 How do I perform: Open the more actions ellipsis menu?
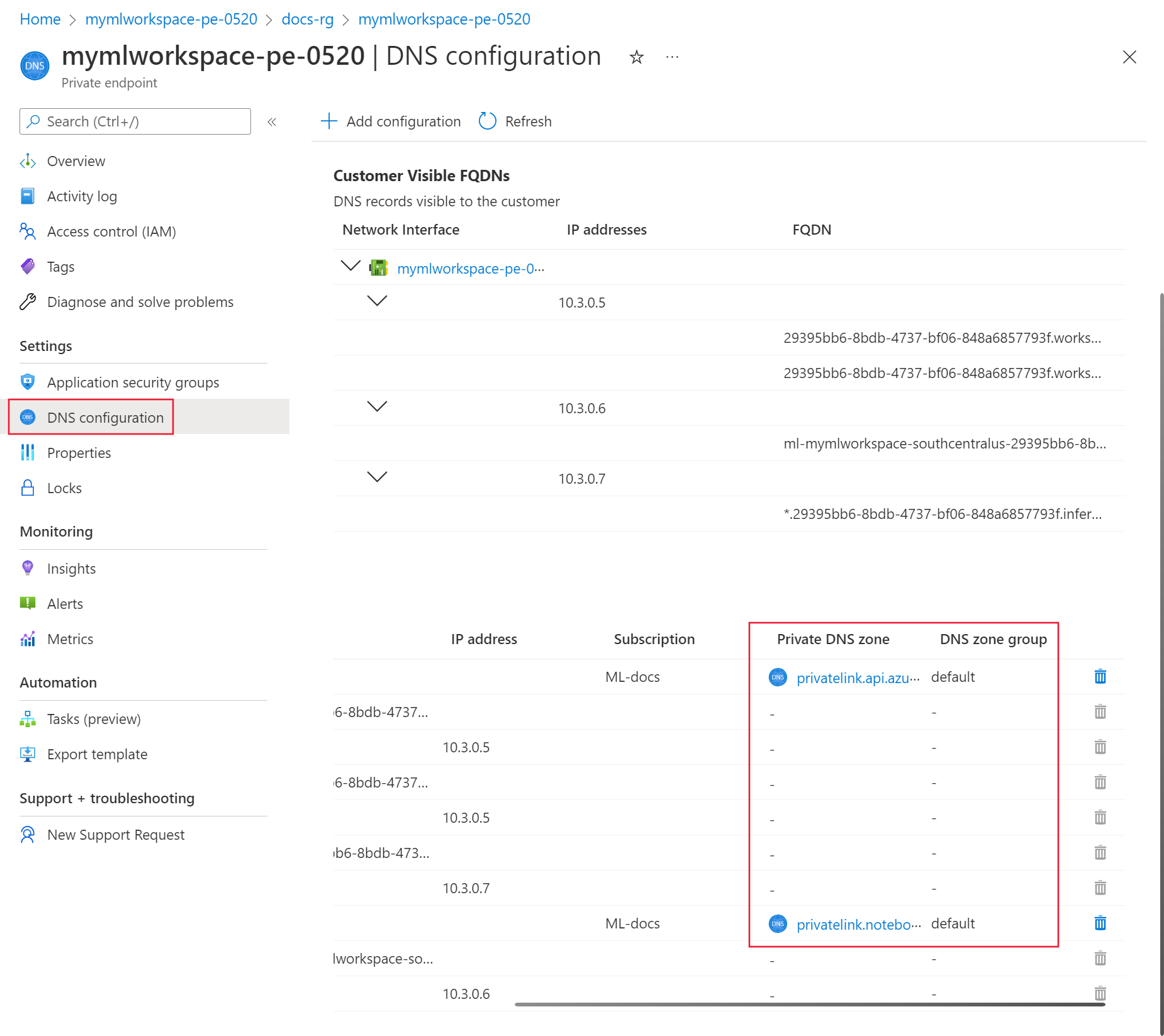tap(672, 57)
